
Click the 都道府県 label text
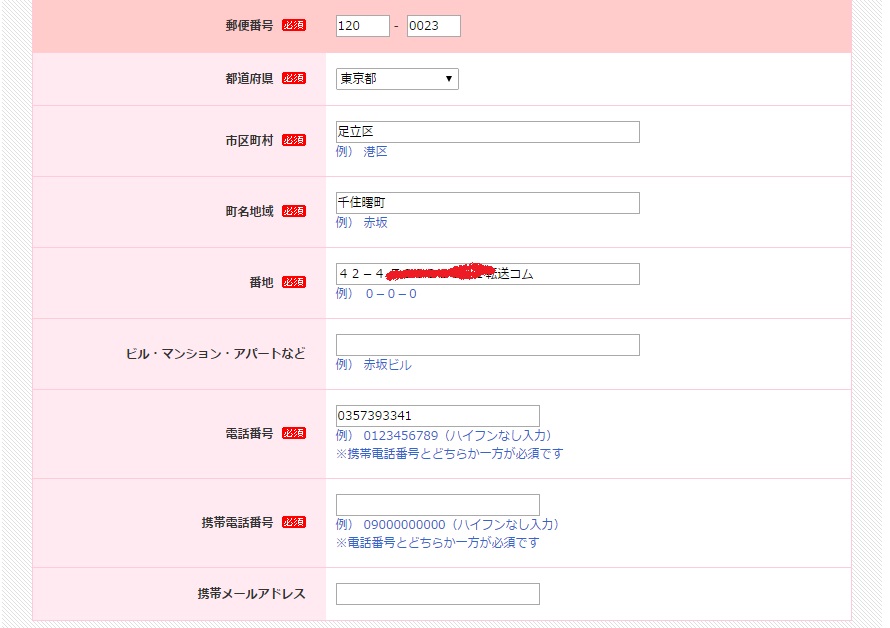(249, 78)
